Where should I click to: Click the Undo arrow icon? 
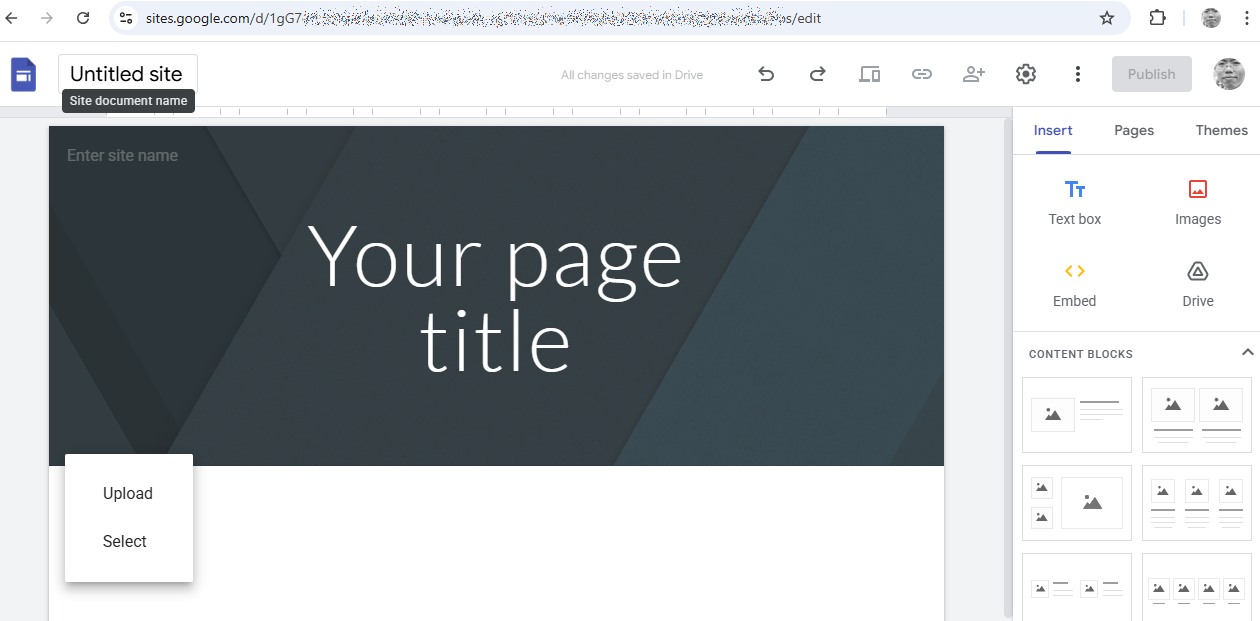(766, 74)
